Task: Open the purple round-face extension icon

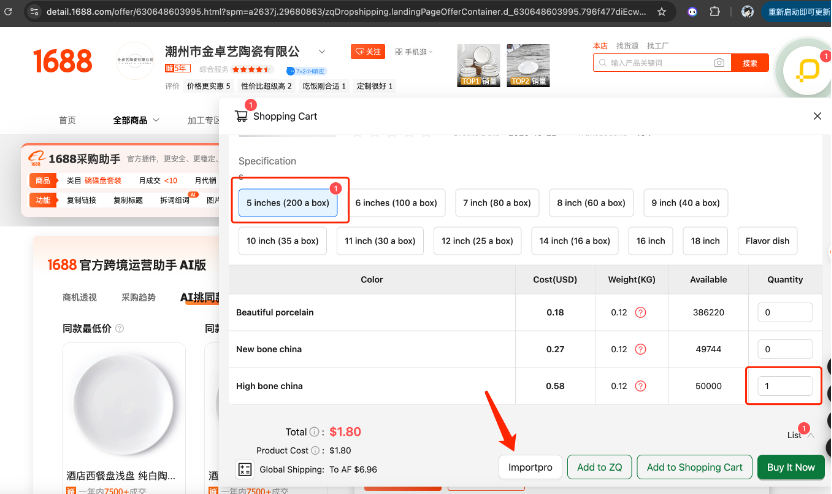Action: pyautogui.click(x=692, y=11)
